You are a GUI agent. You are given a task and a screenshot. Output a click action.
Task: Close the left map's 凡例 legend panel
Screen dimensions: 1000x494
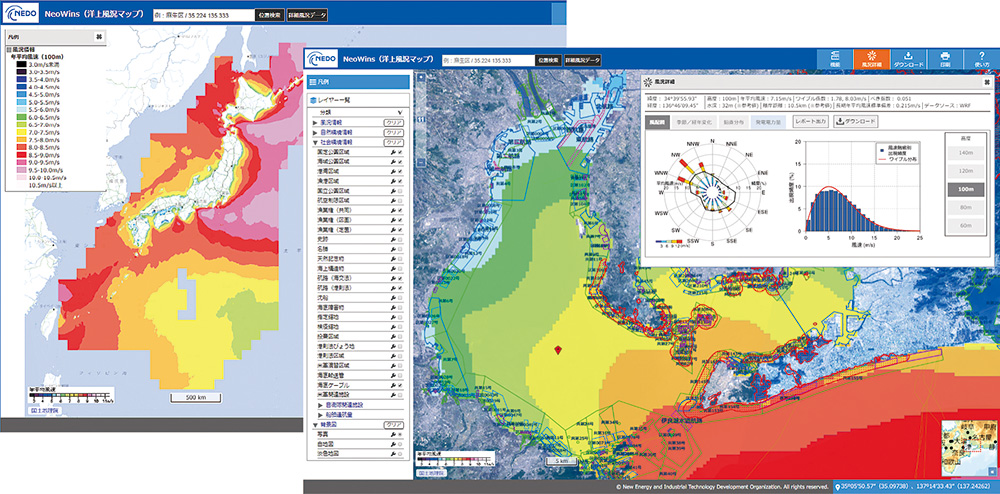click(x=98, y=36)
